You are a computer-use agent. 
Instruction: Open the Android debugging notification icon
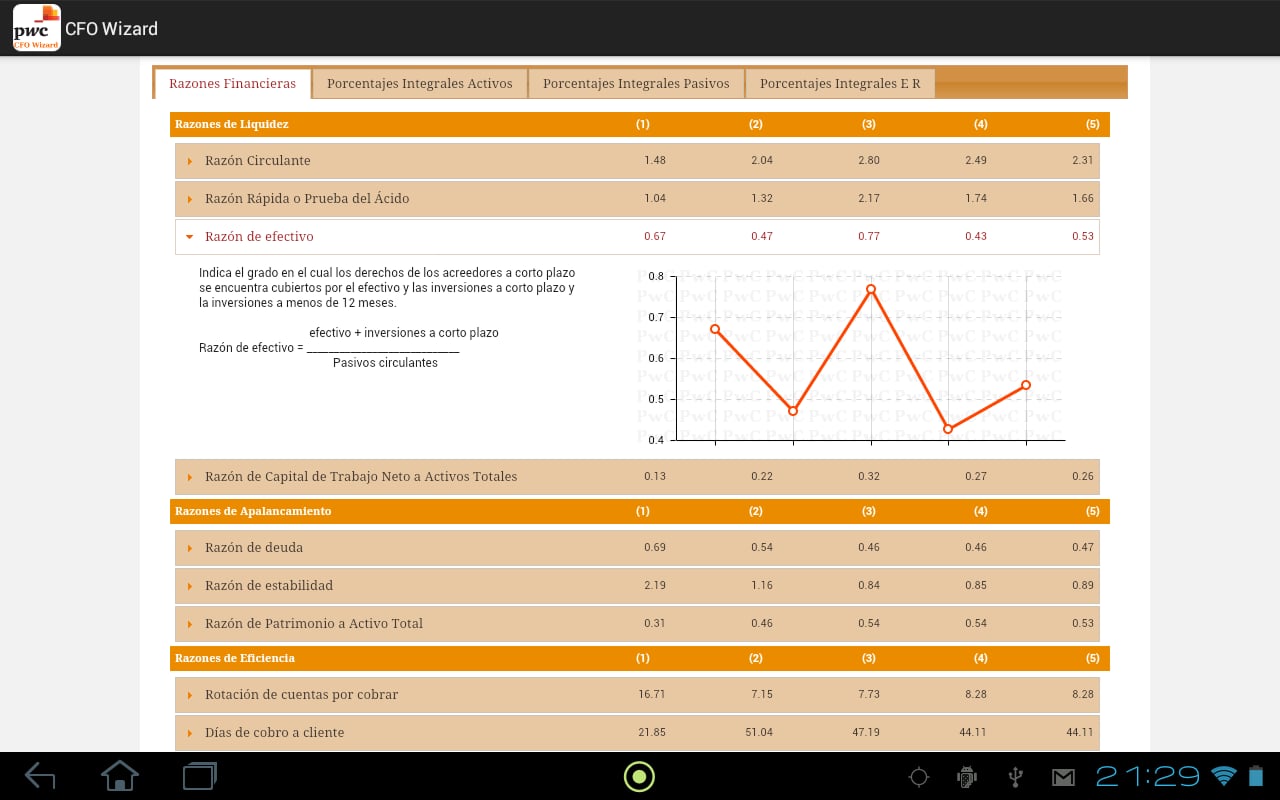(x=966, y=776)
